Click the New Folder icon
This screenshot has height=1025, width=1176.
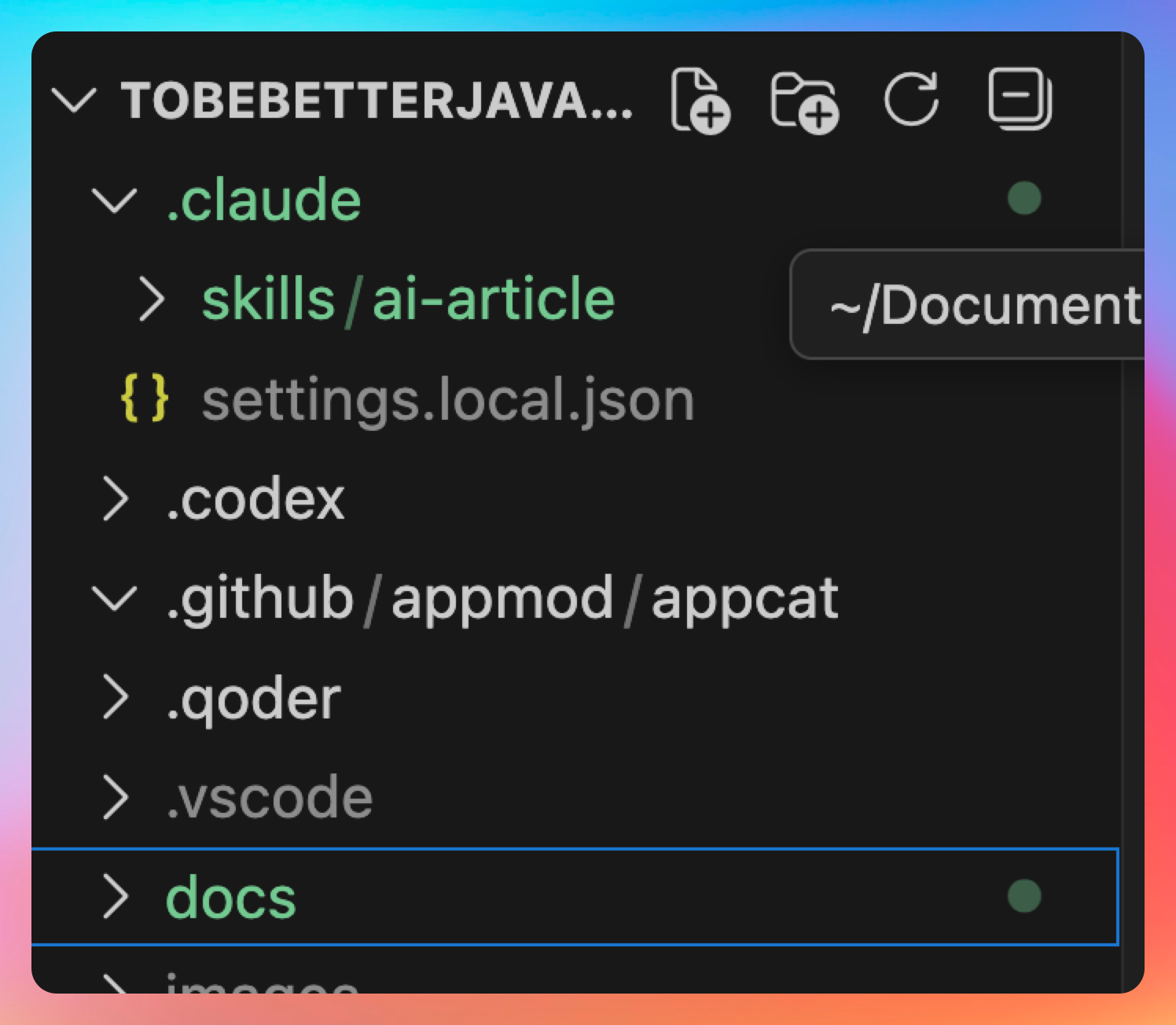point(804,102)
